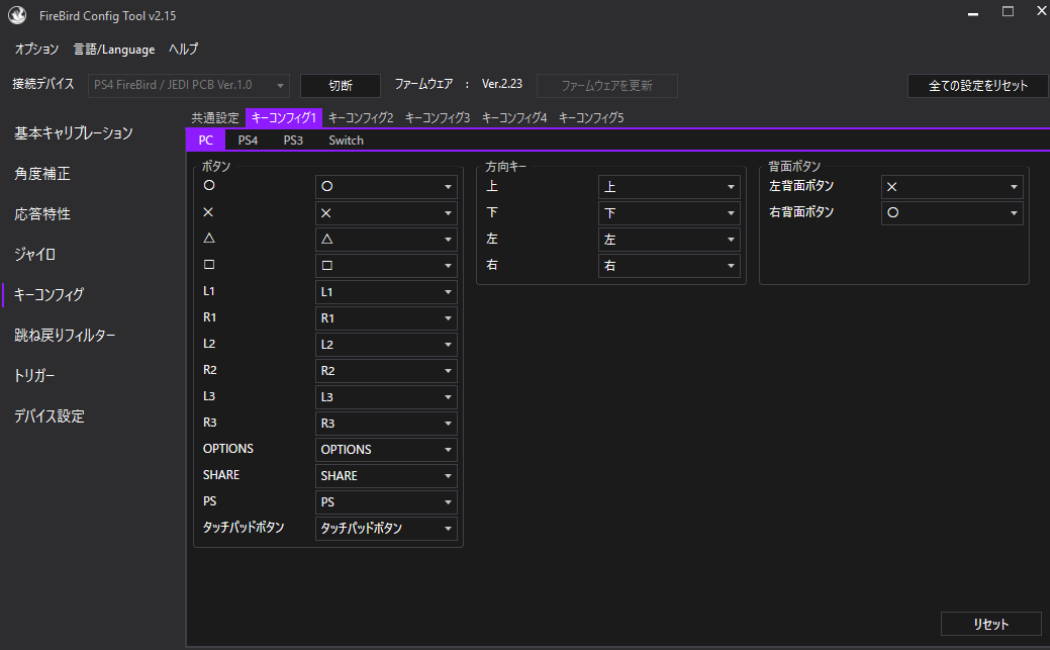1050x650 pixels.
Task: Open the 言語/Language menu
Action: 114,49
